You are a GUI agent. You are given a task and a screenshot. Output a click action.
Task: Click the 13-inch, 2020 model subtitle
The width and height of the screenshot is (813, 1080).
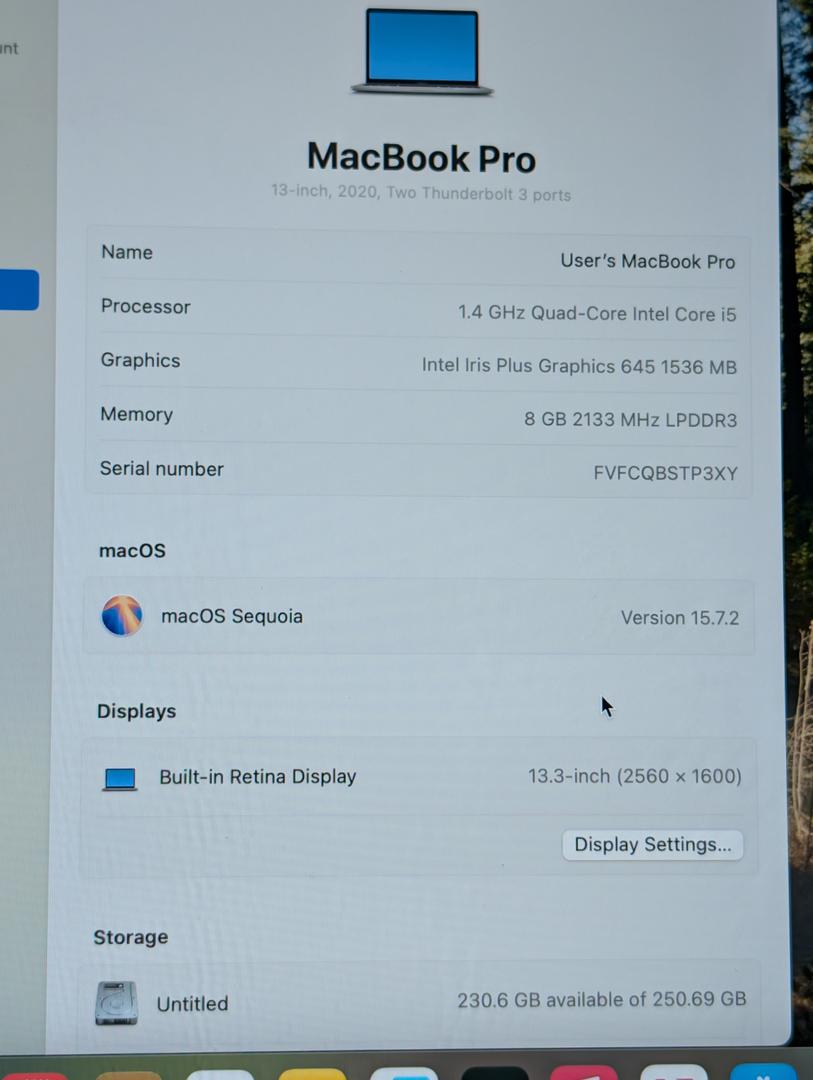(x=421, y=192)
